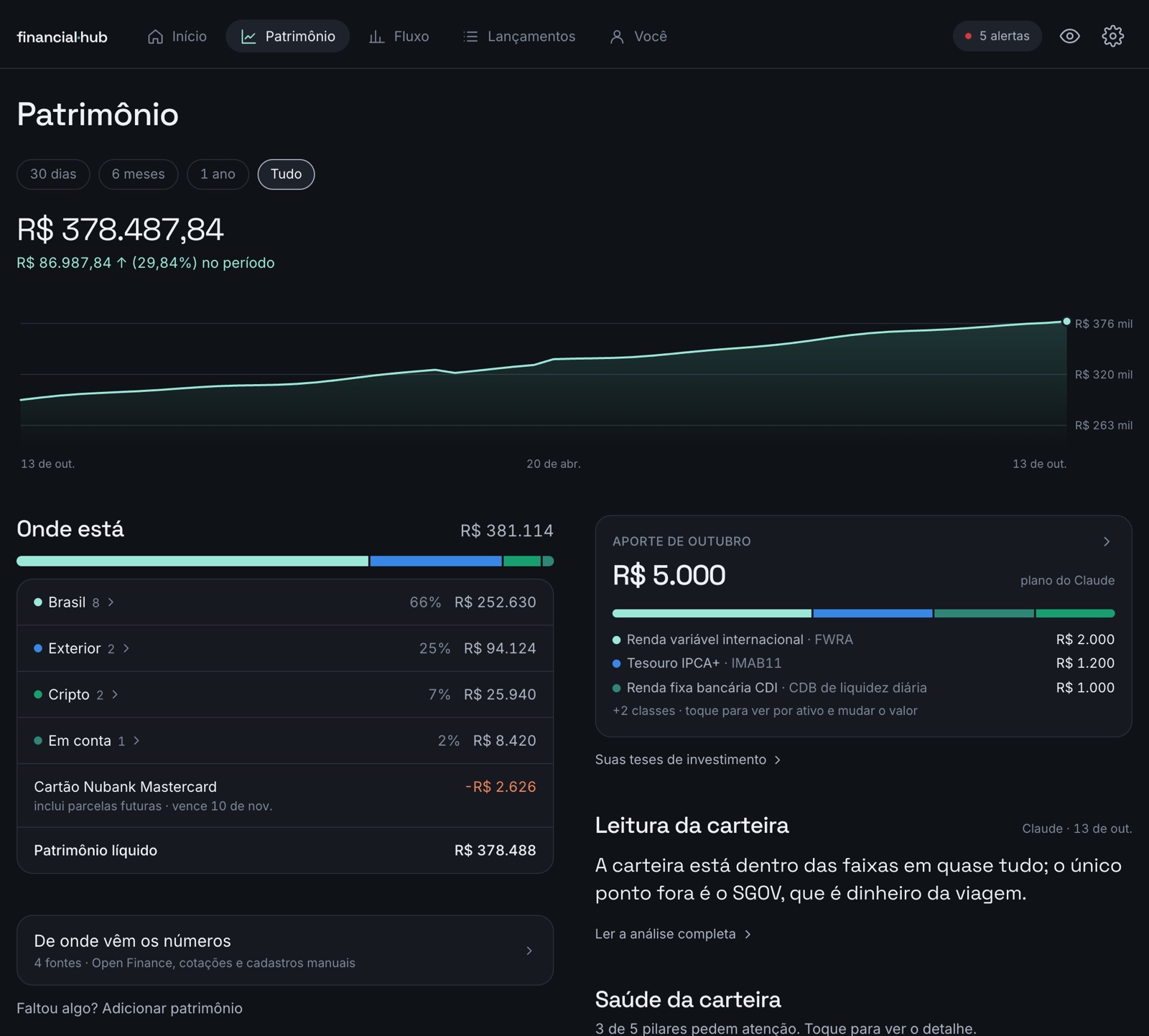Click the Renda variável internacional FWRA line
Image resolution: width=1149 pixels, height=1036 pixels.
tap(863, 640)
